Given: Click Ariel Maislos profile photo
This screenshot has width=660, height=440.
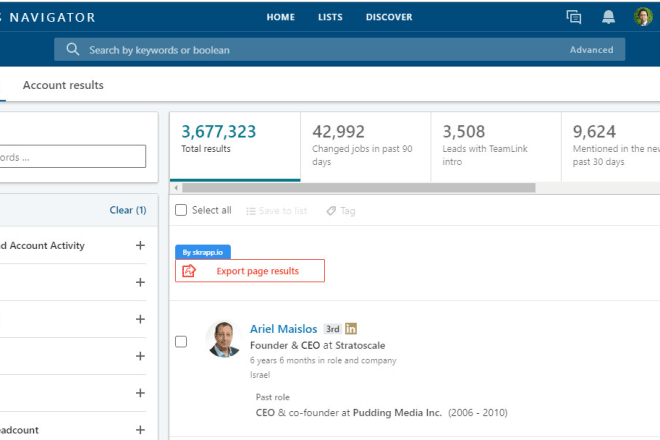Looking at the screenshot, I should point(224,339).
